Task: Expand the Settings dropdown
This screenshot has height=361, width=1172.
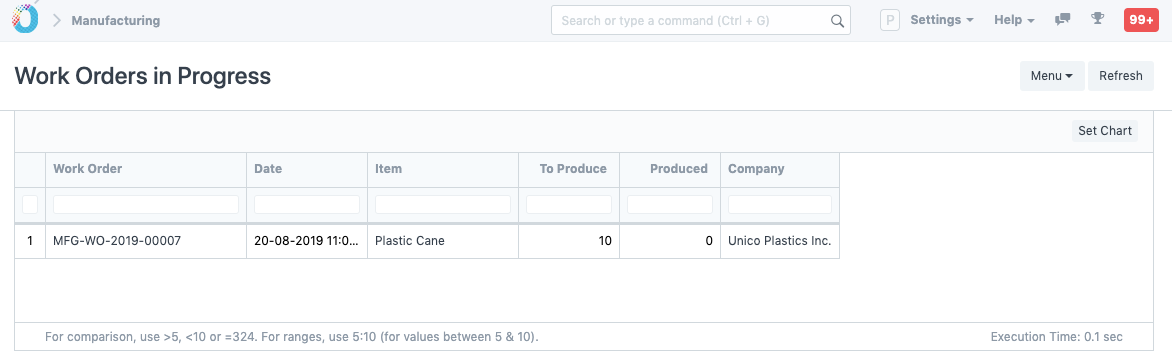Action: coord(942,20)
